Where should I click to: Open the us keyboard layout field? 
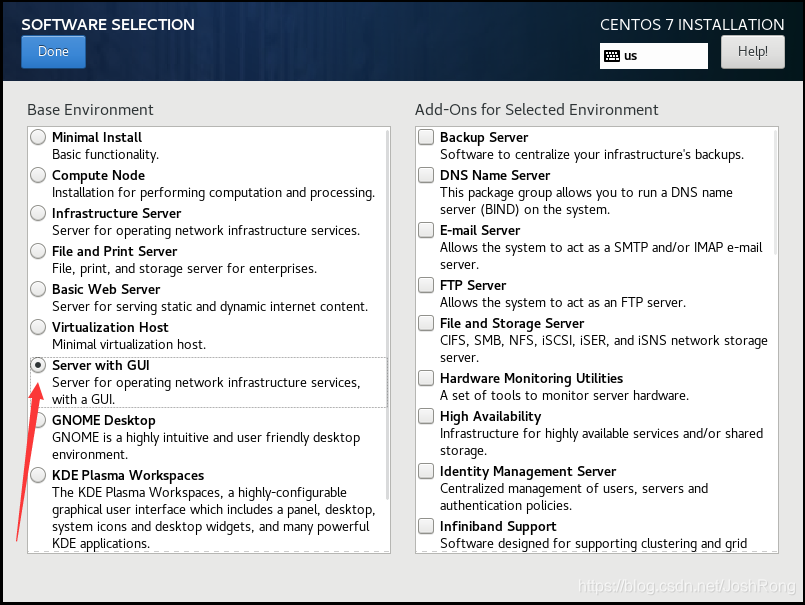click(x=654, y=56)
